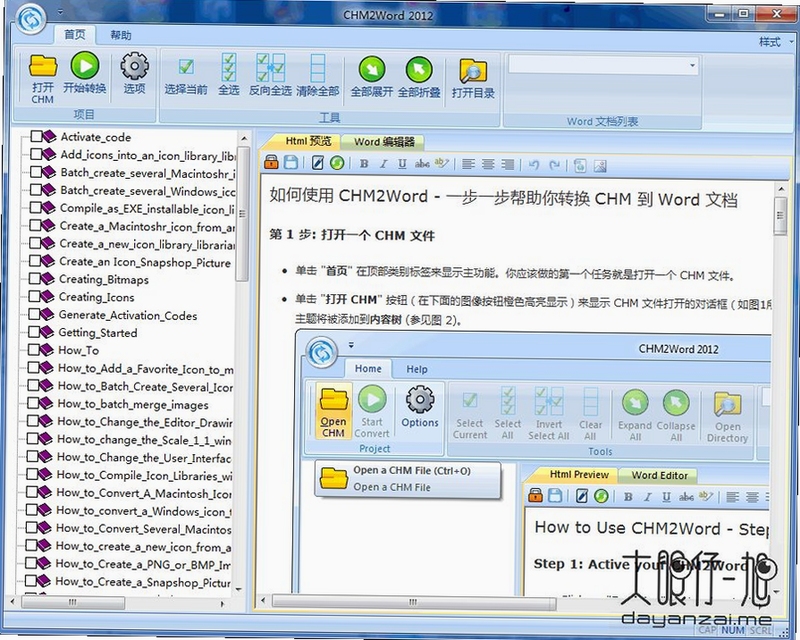The image size is (800, 640).
Task: Check the Activate_code topic checkbox
Action: tap(36, 136)
